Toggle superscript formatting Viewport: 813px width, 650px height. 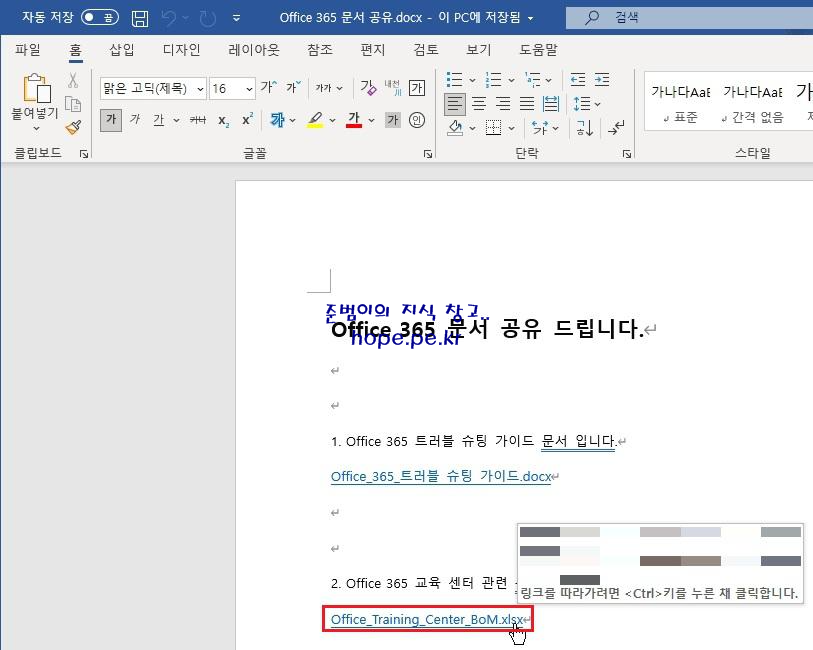point(248,120)
